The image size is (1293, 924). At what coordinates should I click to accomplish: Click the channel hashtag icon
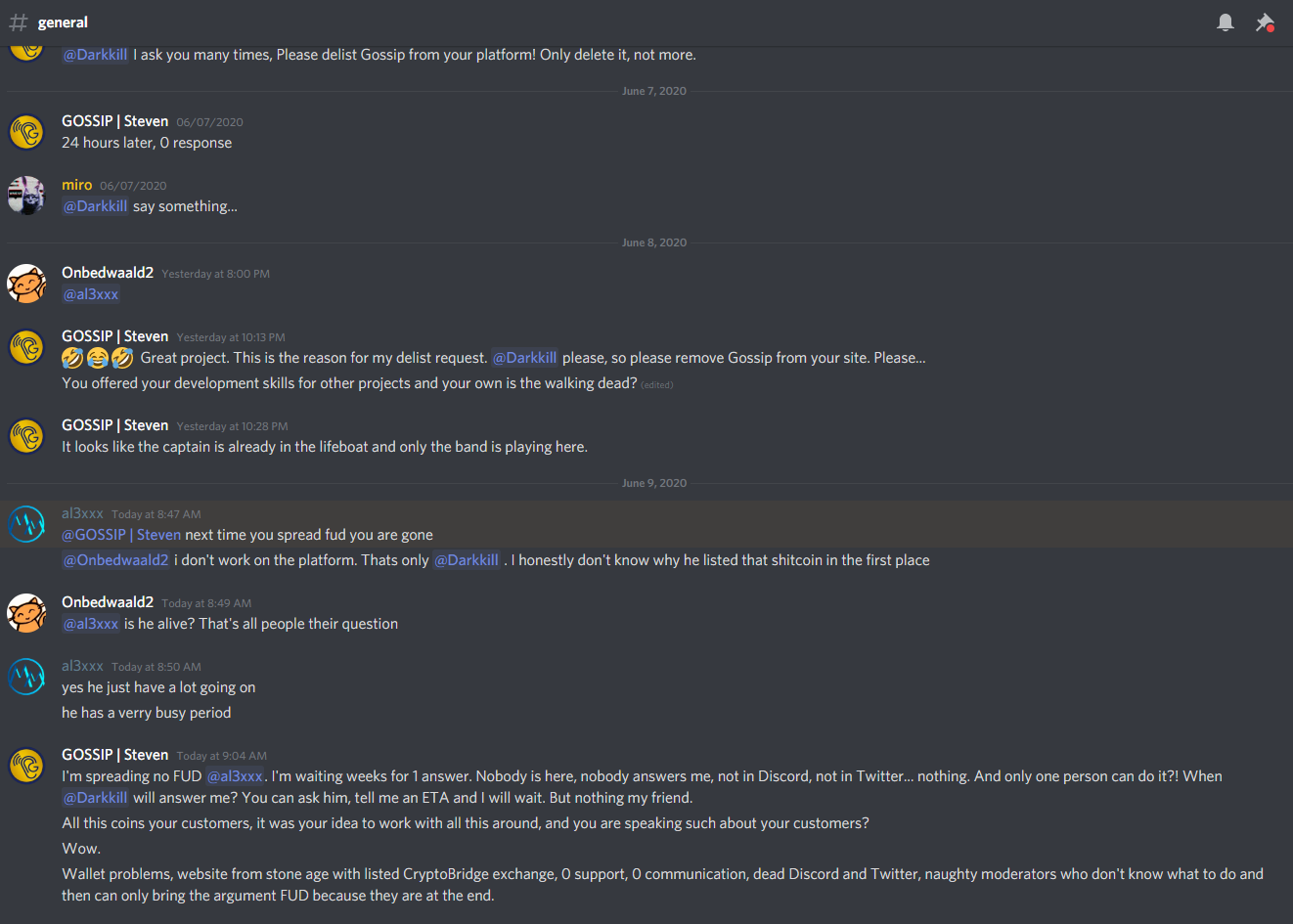point(19,22)
